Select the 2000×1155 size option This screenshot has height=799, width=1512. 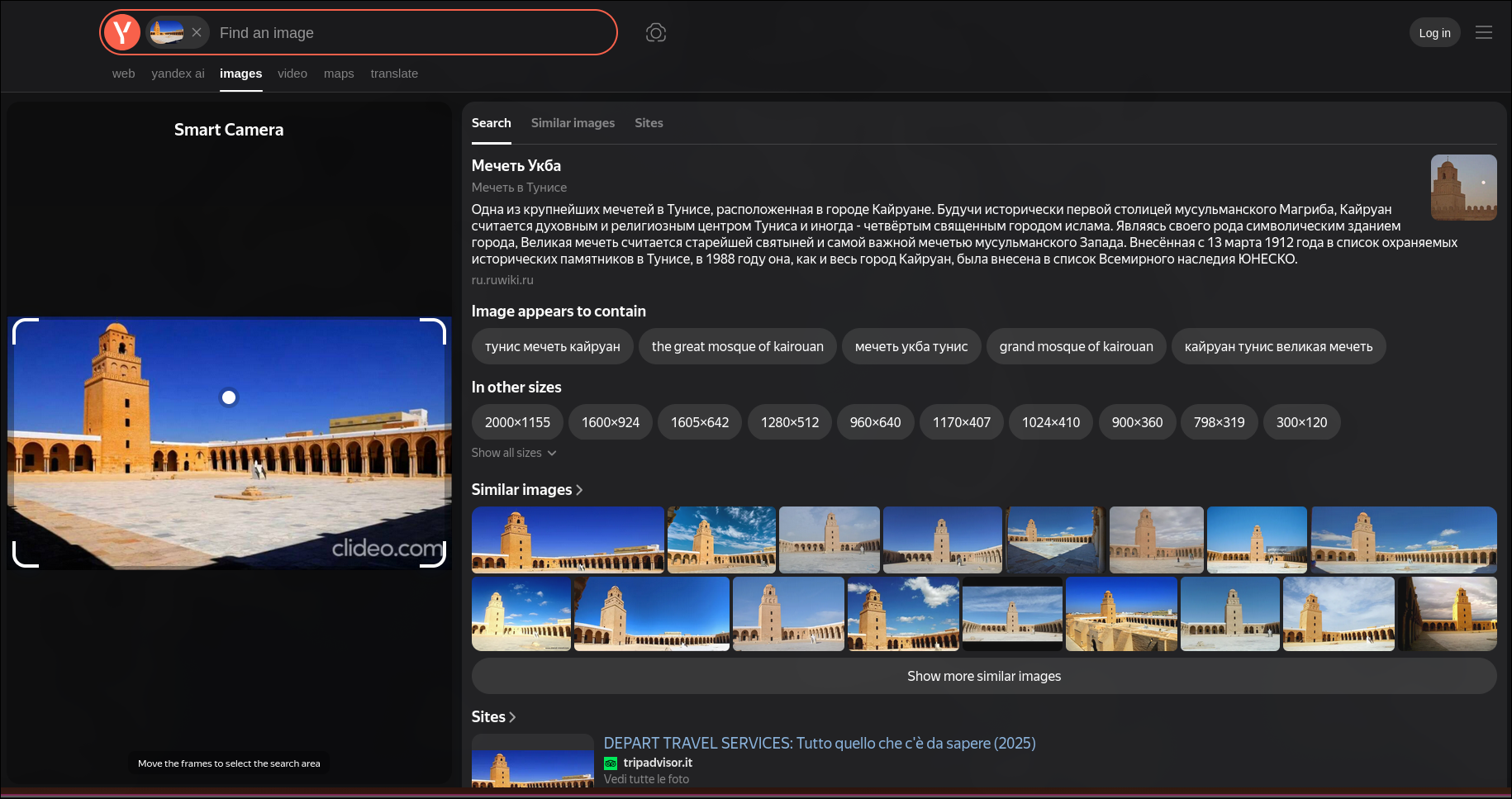(x=516, y=422)
